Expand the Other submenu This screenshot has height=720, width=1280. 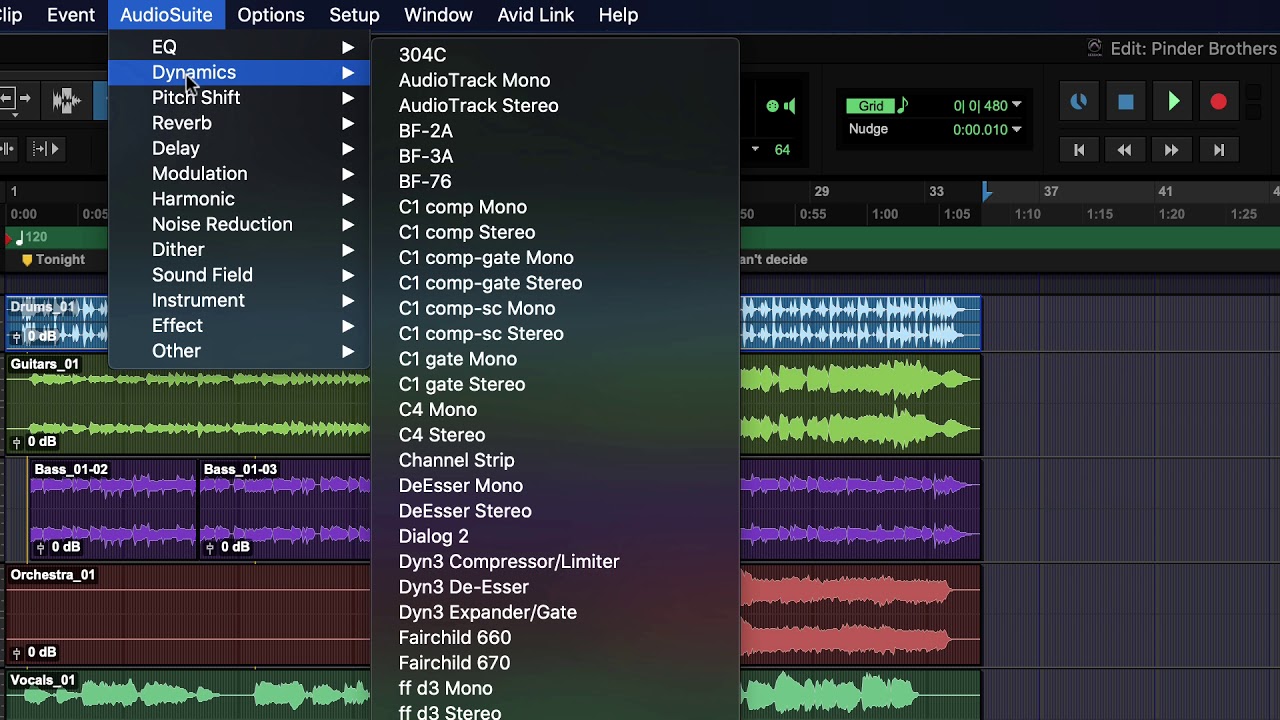(x=239, y=351)
